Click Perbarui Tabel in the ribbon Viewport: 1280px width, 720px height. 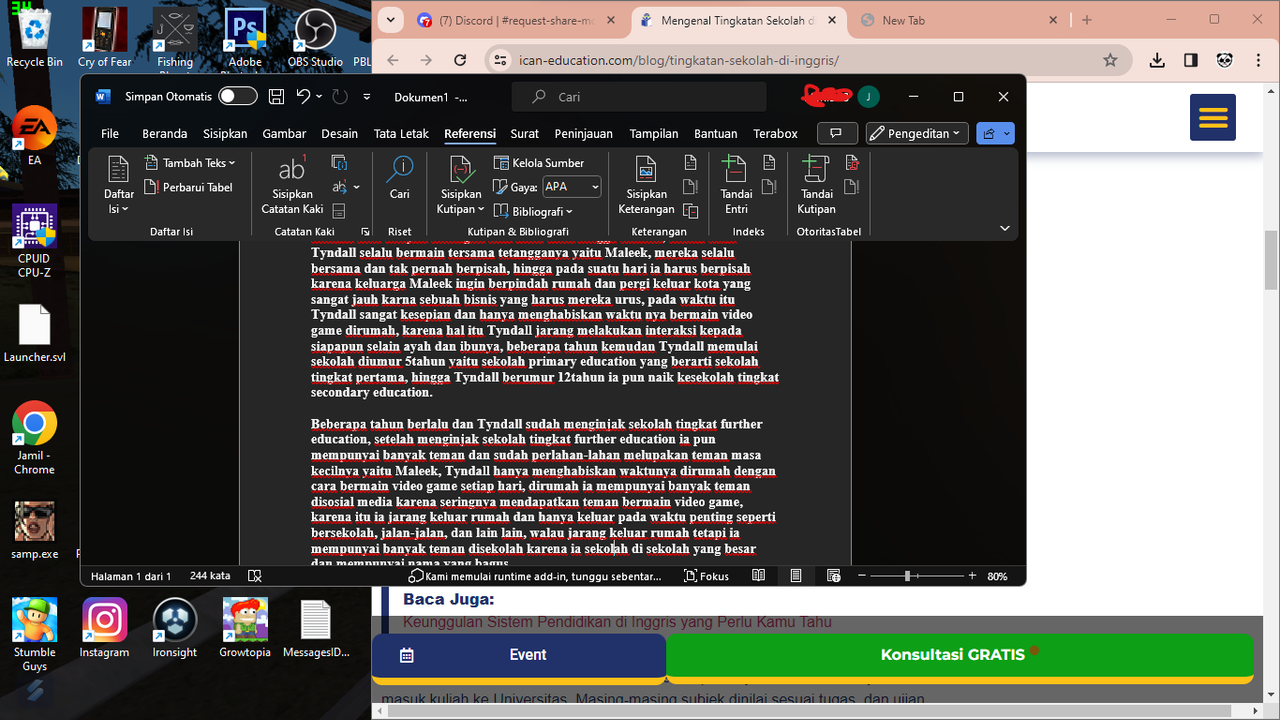pos(189,187)
